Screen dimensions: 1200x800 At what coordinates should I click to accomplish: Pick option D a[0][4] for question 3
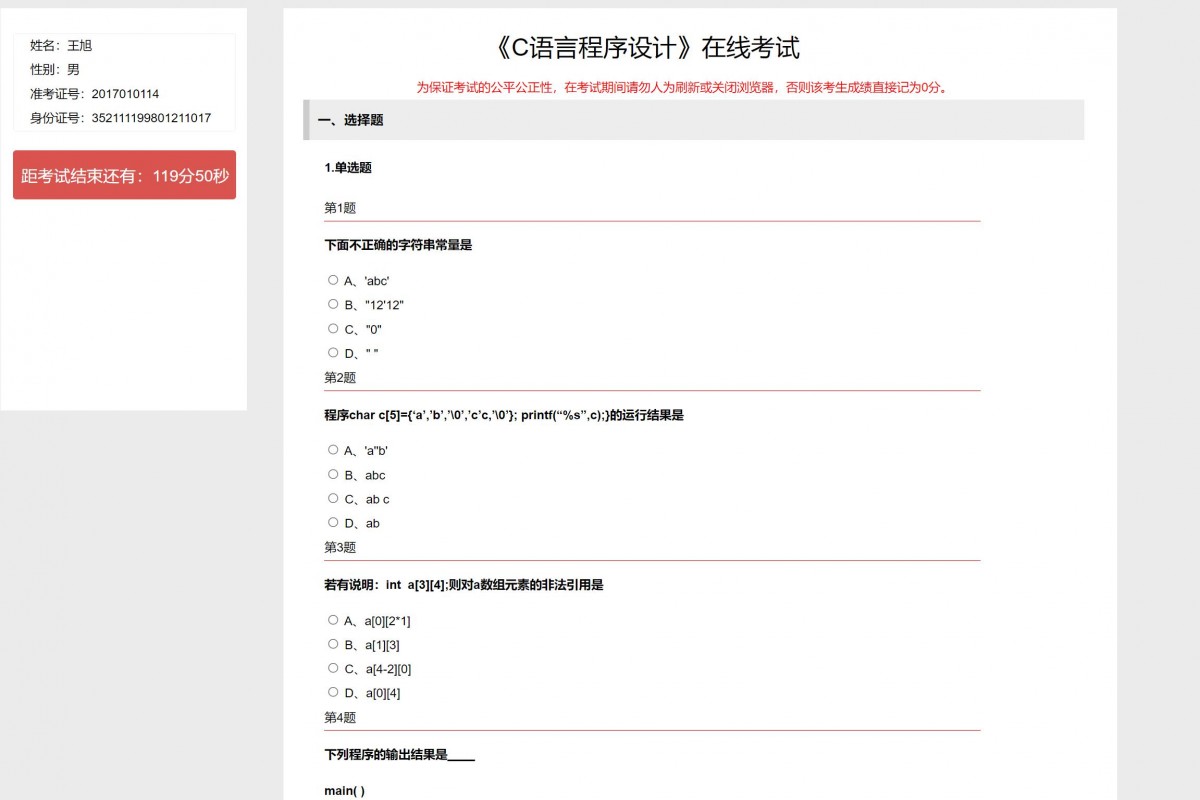333,691
